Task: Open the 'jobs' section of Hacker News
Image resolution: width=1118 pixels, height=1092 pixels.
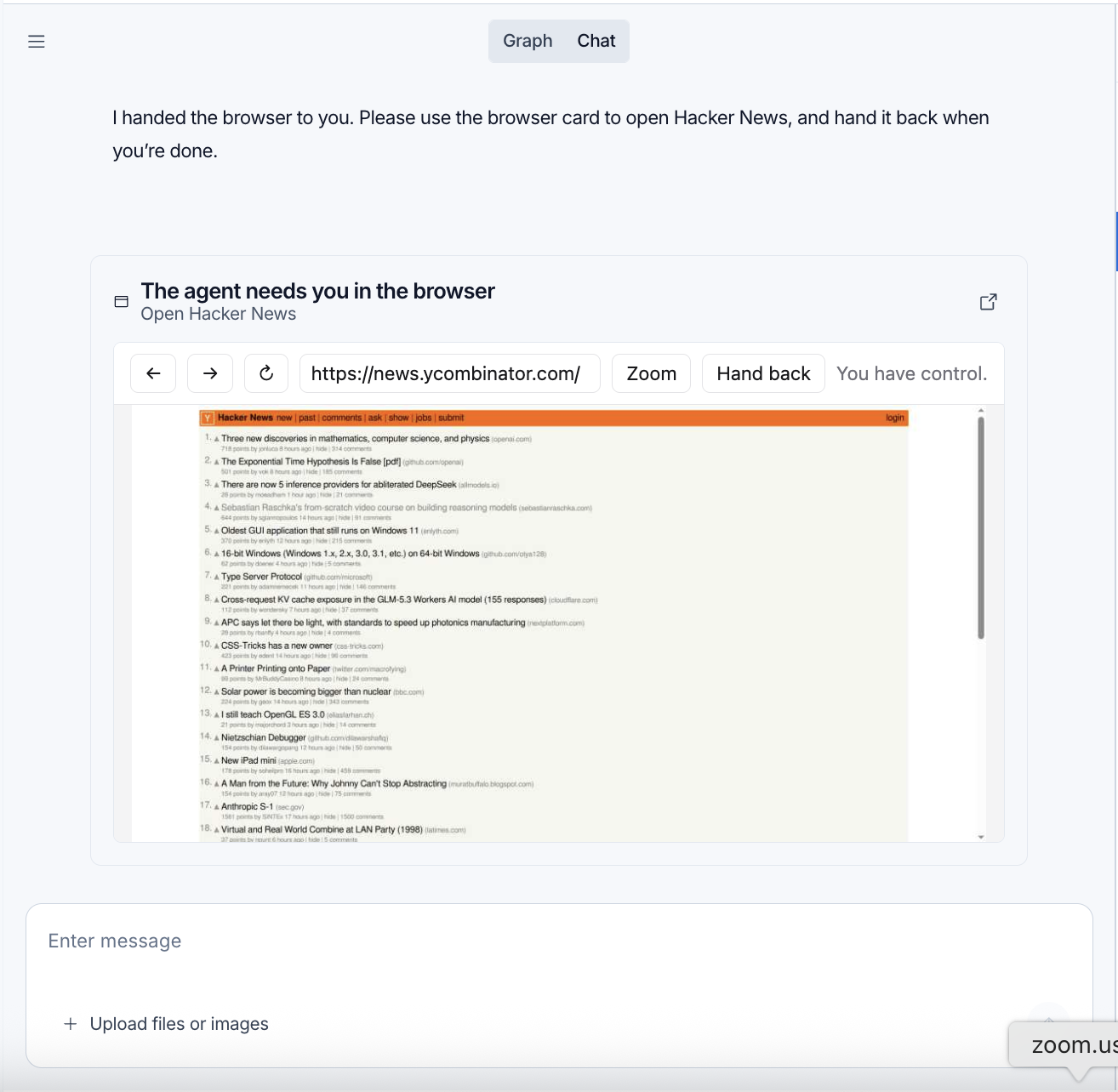Action: pos(424,418)
